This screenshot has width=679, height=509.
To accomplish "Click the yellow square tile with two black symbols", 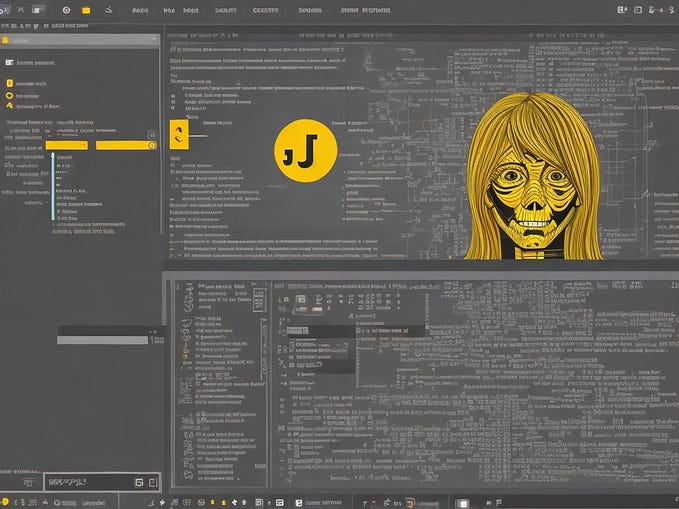I will pyautogui.click(x=179, y=134).
